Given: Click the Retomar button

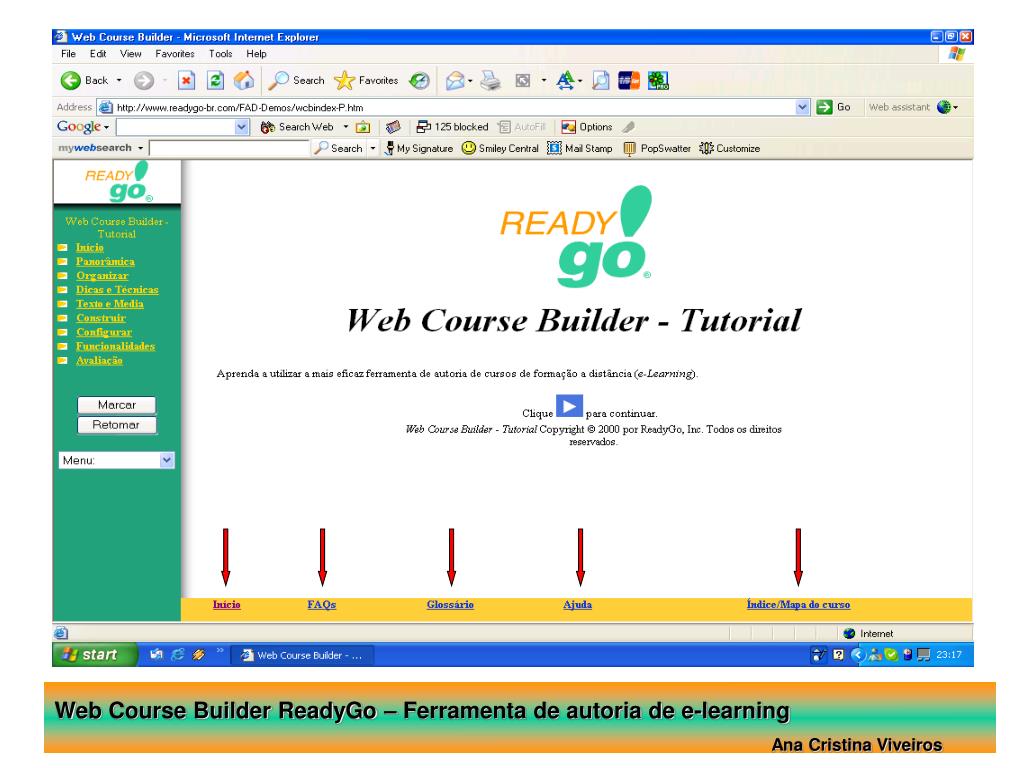Looking at the screenshot, I should tap(117, 425).
